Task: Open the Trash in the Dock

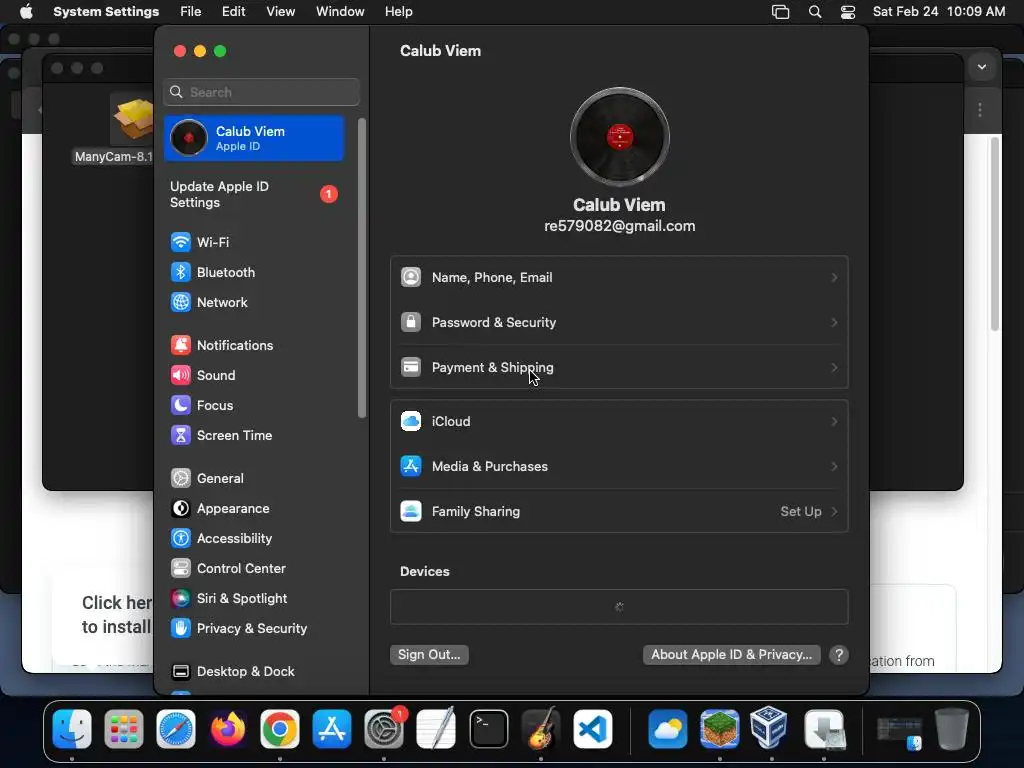Action: pyautogui.click(x=952, y=729)
